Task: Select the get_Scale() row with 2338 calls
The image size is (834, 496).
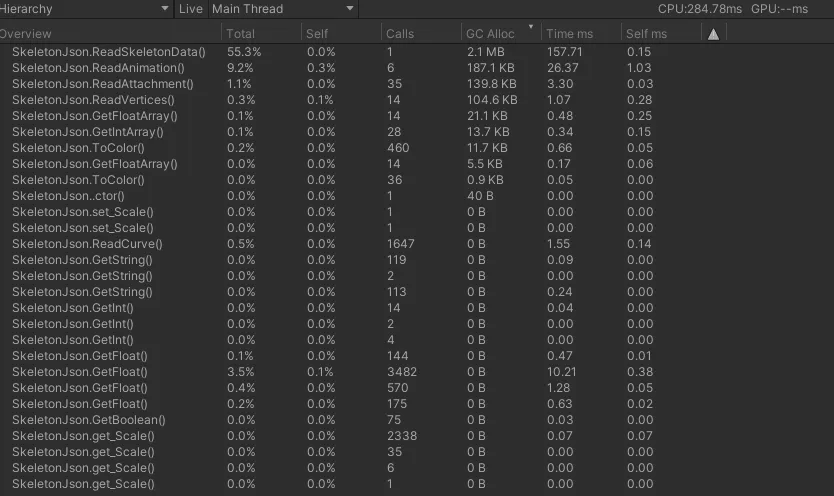Action: coord(417,435)
